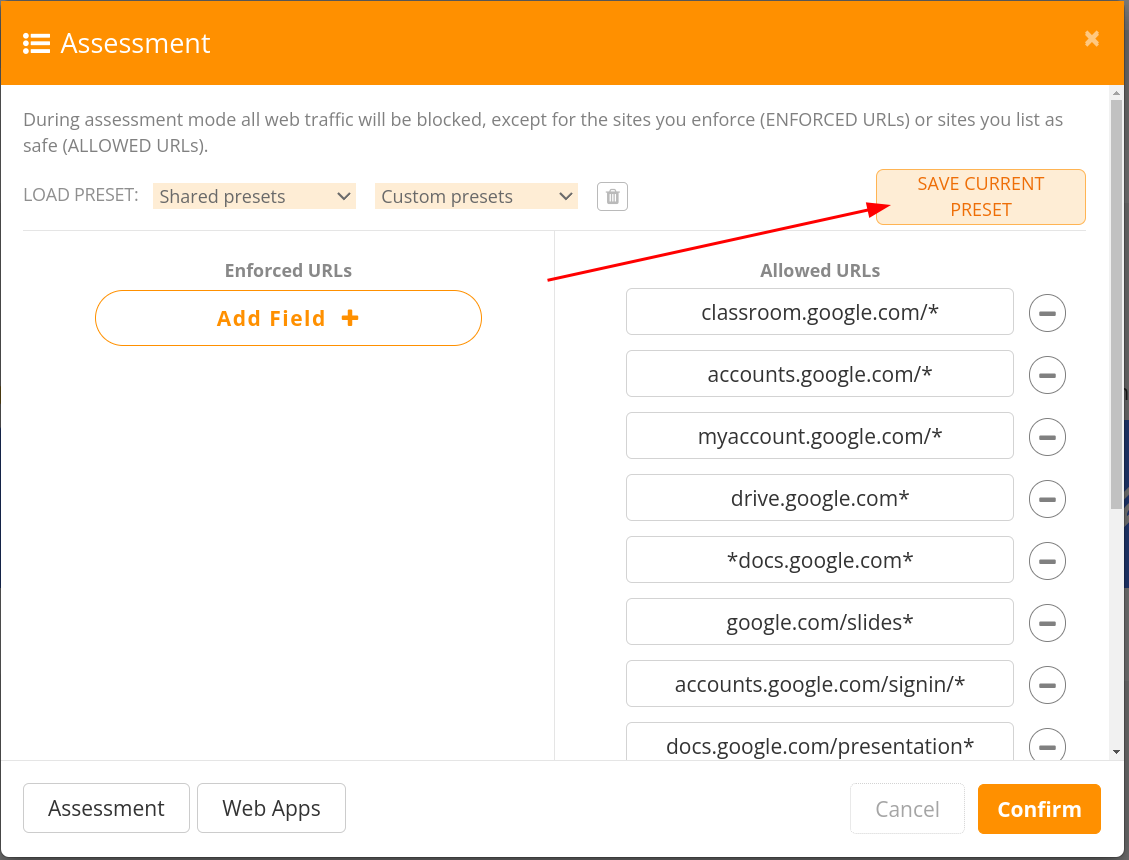Click the dialog's vertical scrollbar thumb
Viewport: 1129px width, 860px height.
pyautogui.click(x=1116, y=304)
